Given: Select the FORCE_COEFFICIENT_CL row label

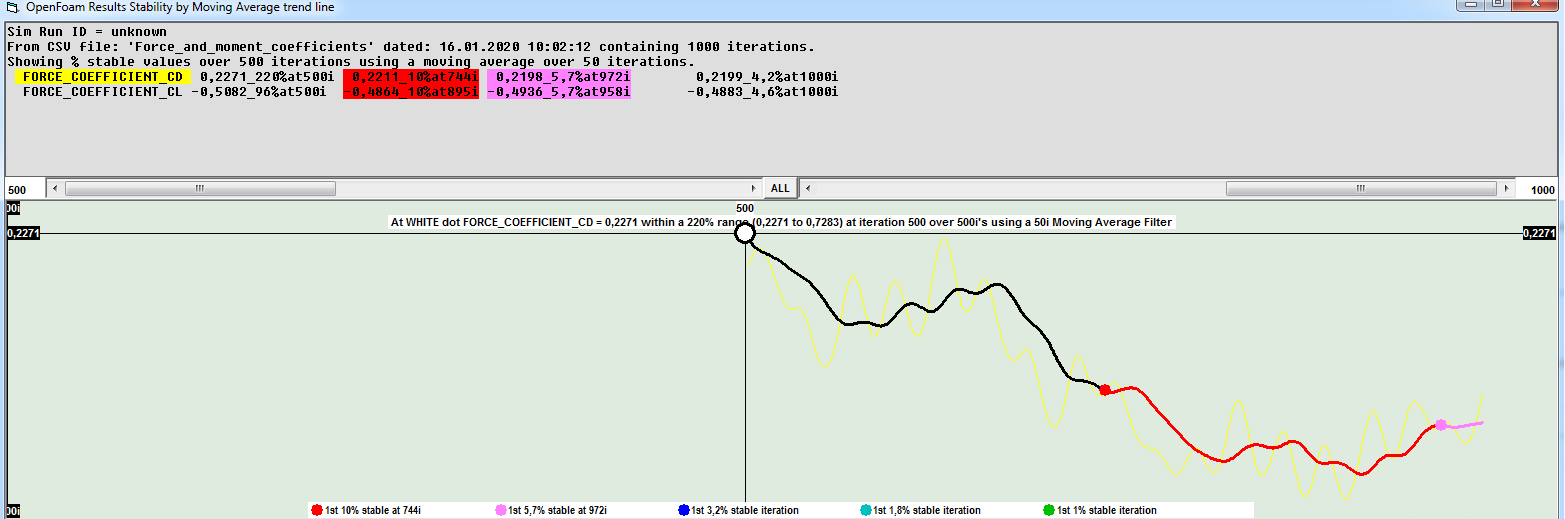Looking at the screenshot, I should point(103,92).
